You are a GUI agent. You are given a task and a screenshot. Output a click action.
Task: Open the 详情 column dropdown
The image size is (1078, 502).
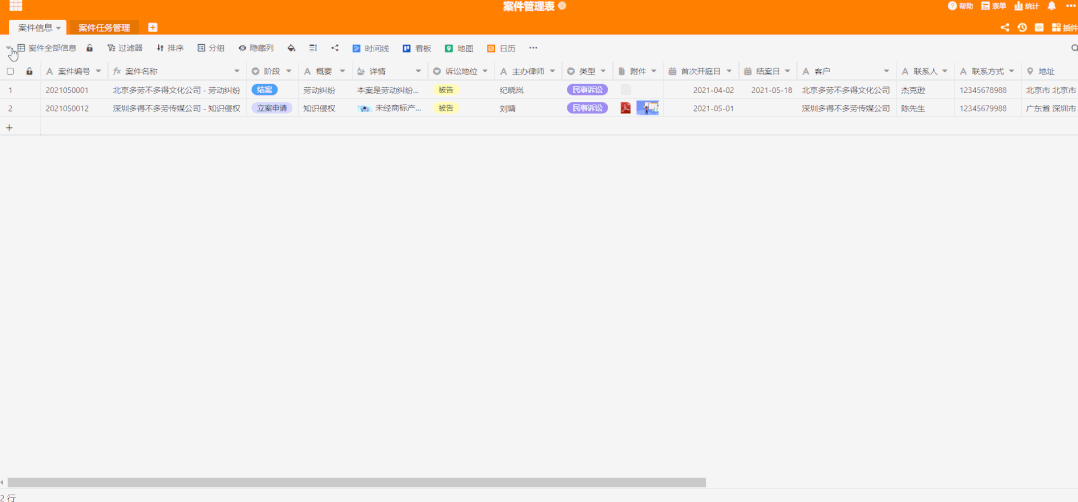tap(418, 71)
